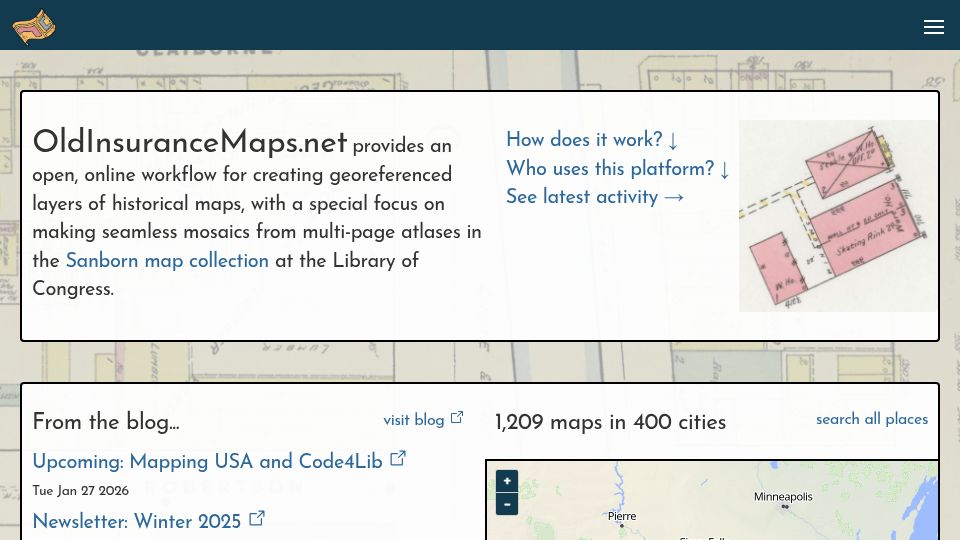
Task: Follow the 'How does it work?' link
Action: tap(591, 140)
